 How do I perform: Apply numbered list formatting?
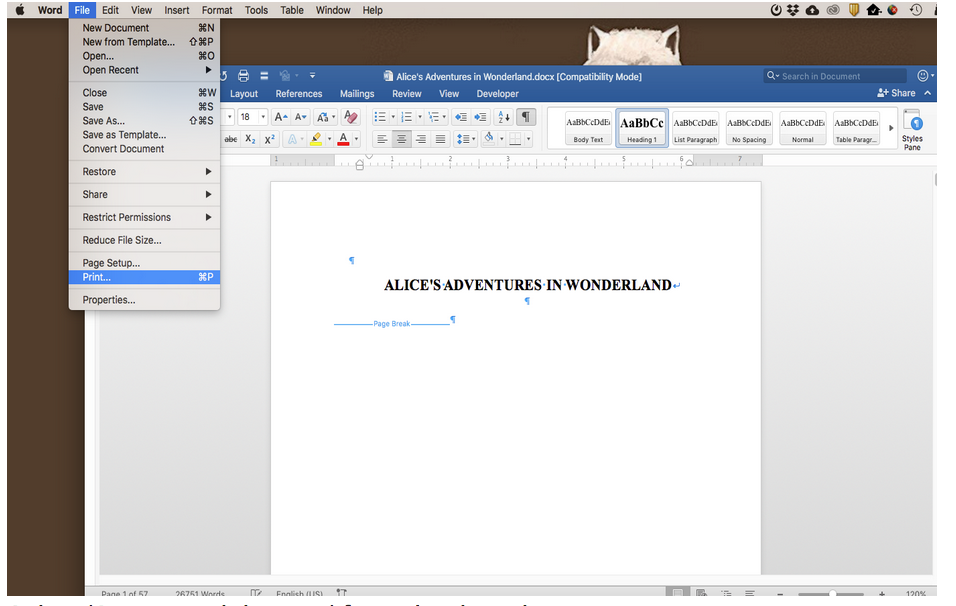407,117
